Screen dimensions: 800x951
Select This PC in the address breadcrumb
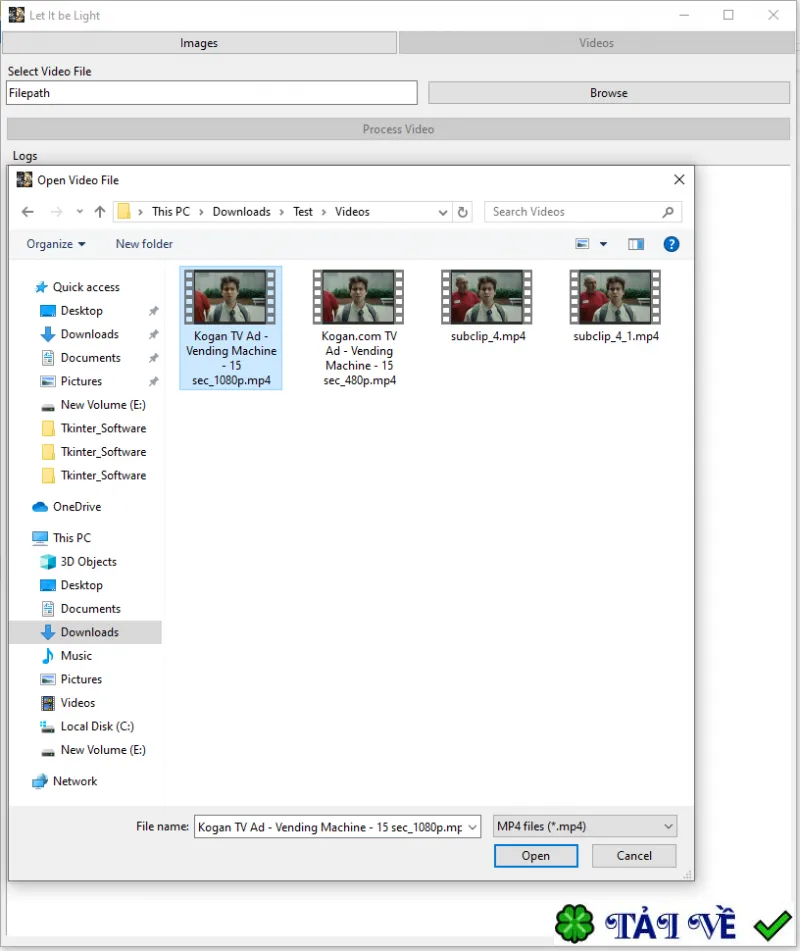tap(170, 212)
